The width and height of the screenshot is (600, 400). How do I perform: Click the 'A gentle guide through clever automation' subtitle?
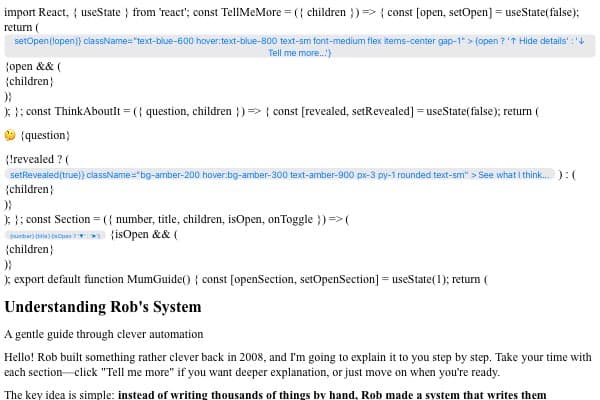point(104,334)
